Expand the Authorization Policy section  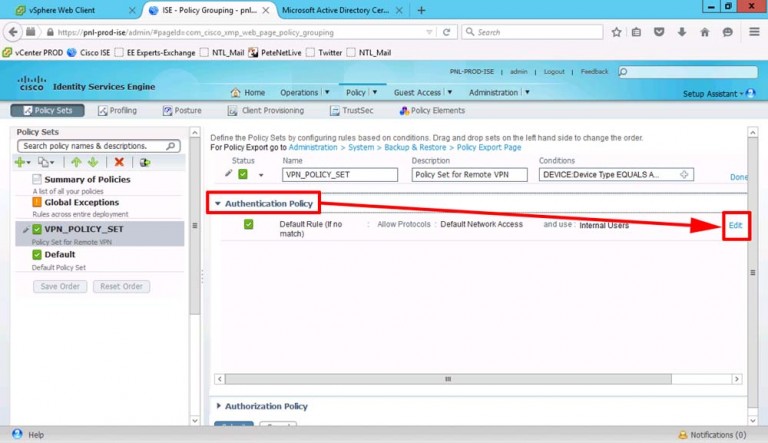click(x=218, y=406)
